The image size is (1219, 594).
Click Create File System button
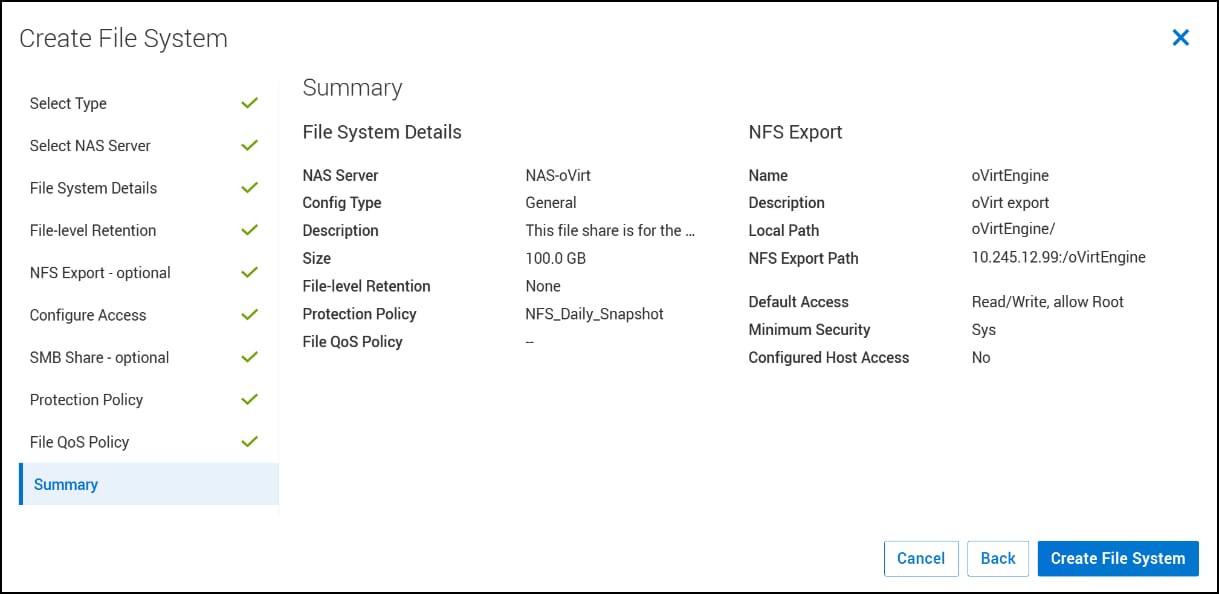pyautogui.click(x=1118, y=558)
